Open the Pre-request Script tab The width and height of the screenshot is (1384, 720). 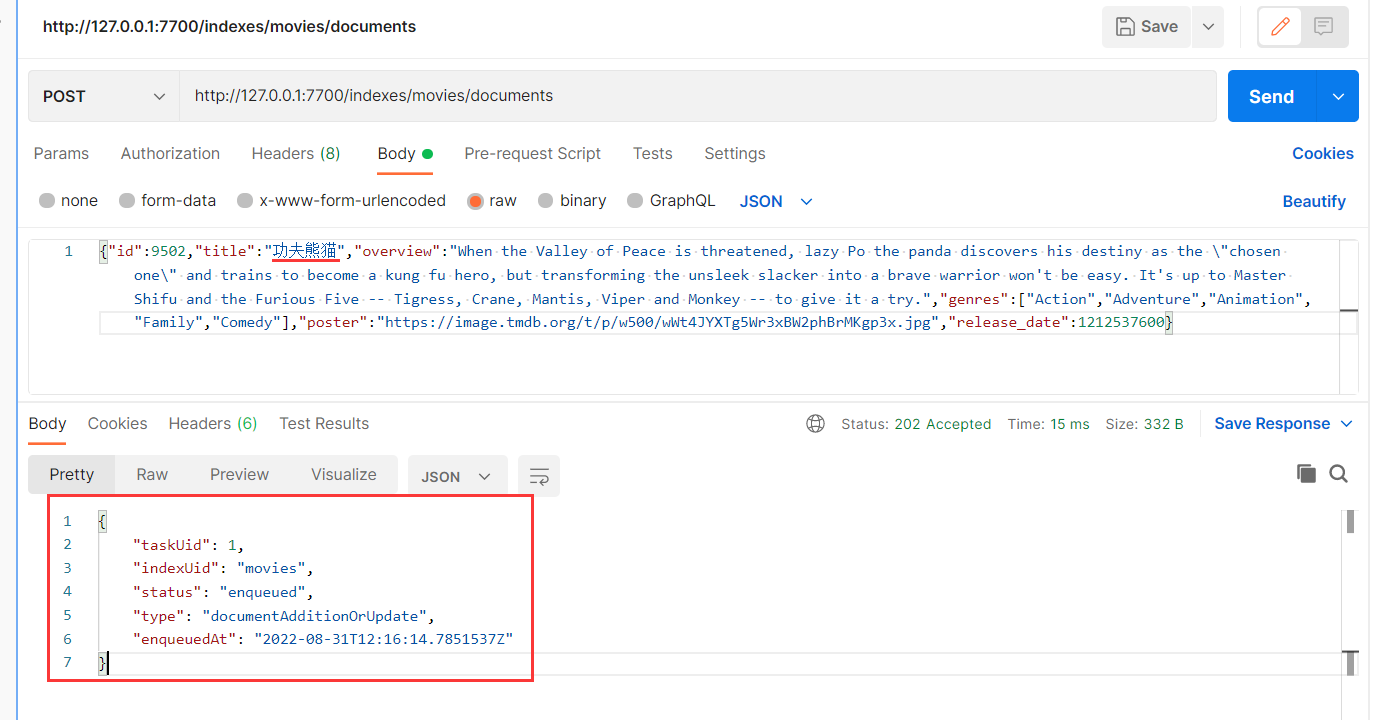[532, 154]
